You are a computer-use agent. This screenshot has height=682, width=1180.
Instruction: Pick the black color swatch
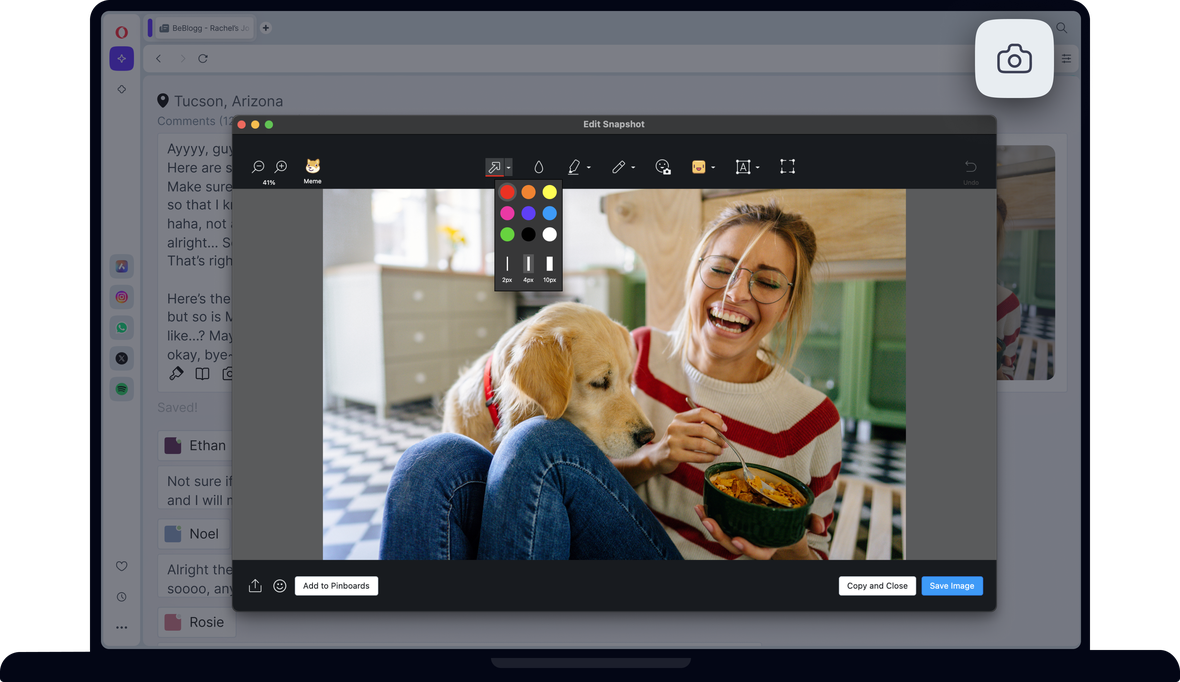click(x=528, y=234)
